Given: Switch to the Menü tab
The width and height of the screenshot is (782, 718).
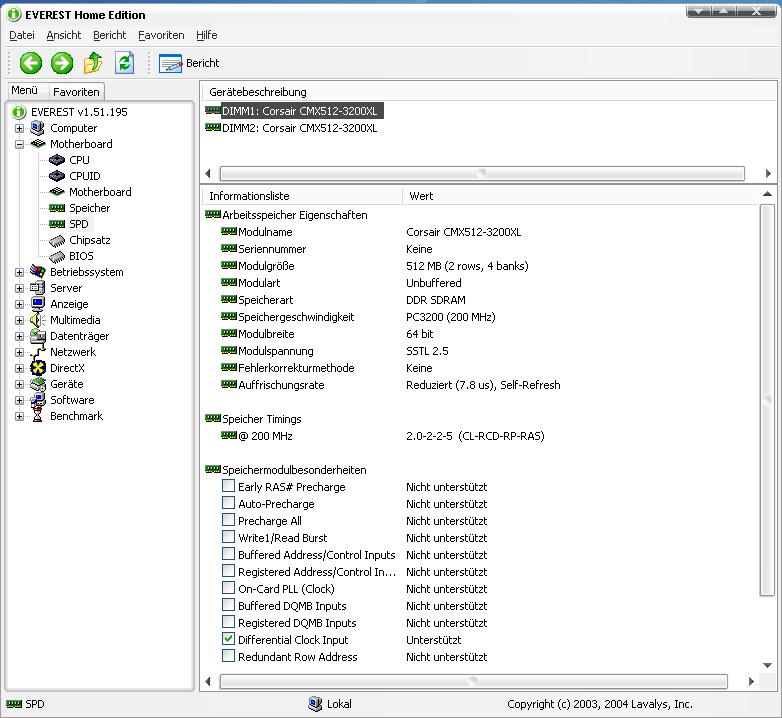Looking at the screenshot, I should click(x=25, y=91).
